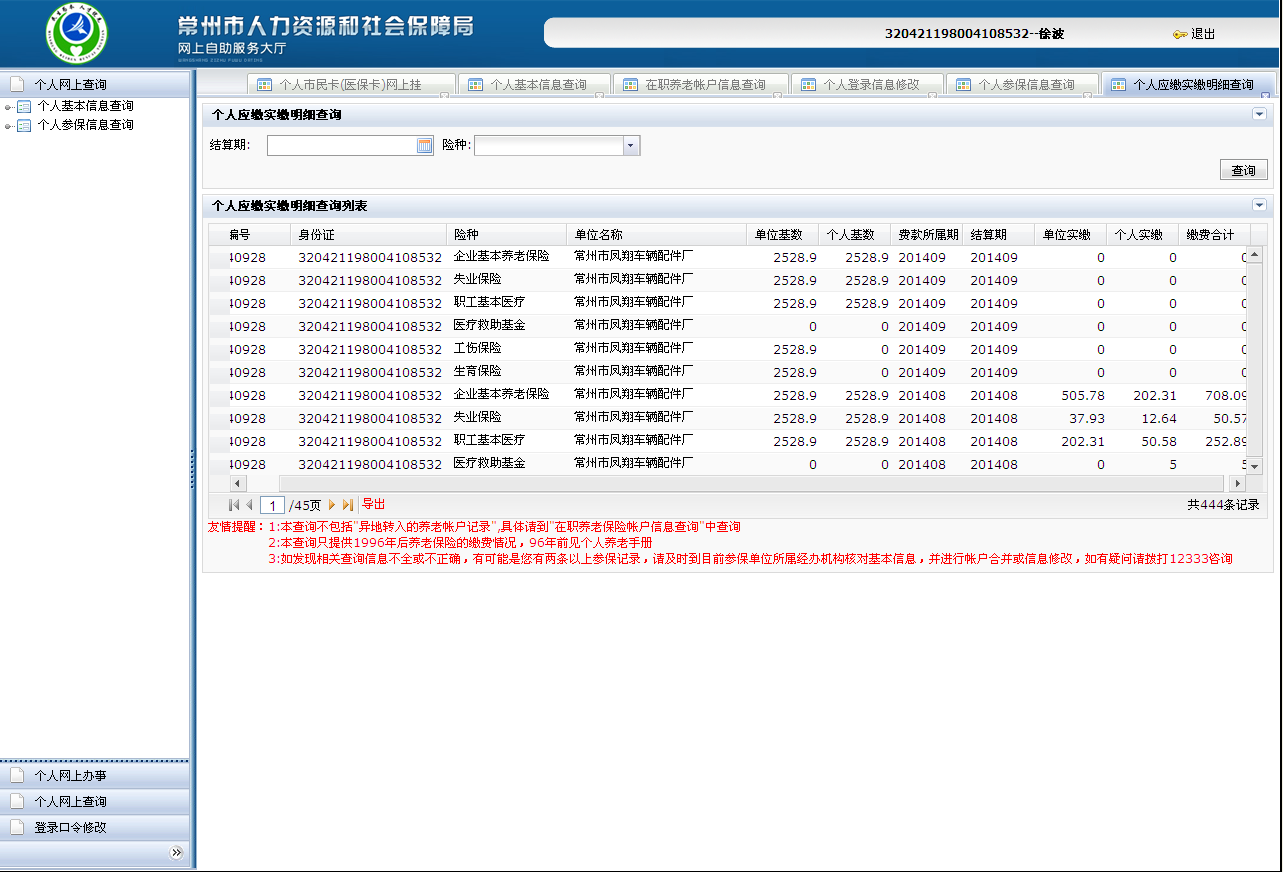Click the page icon of bottom 个人网上查询 panel
This screenshot has height=872, width=1284.
click(x=17, y=801)
